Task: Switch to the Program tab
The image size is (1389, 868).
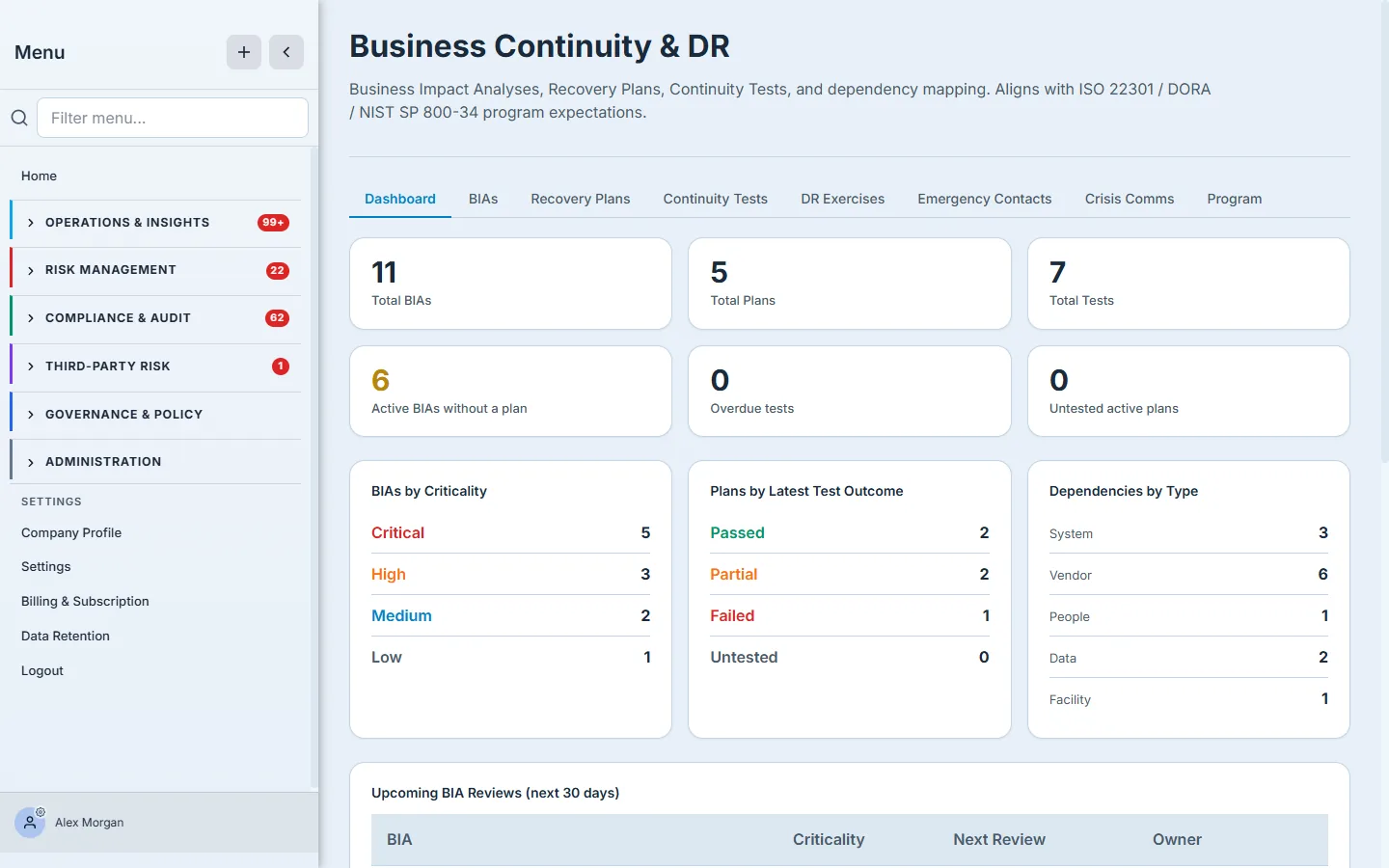Action: point(1235,199)
